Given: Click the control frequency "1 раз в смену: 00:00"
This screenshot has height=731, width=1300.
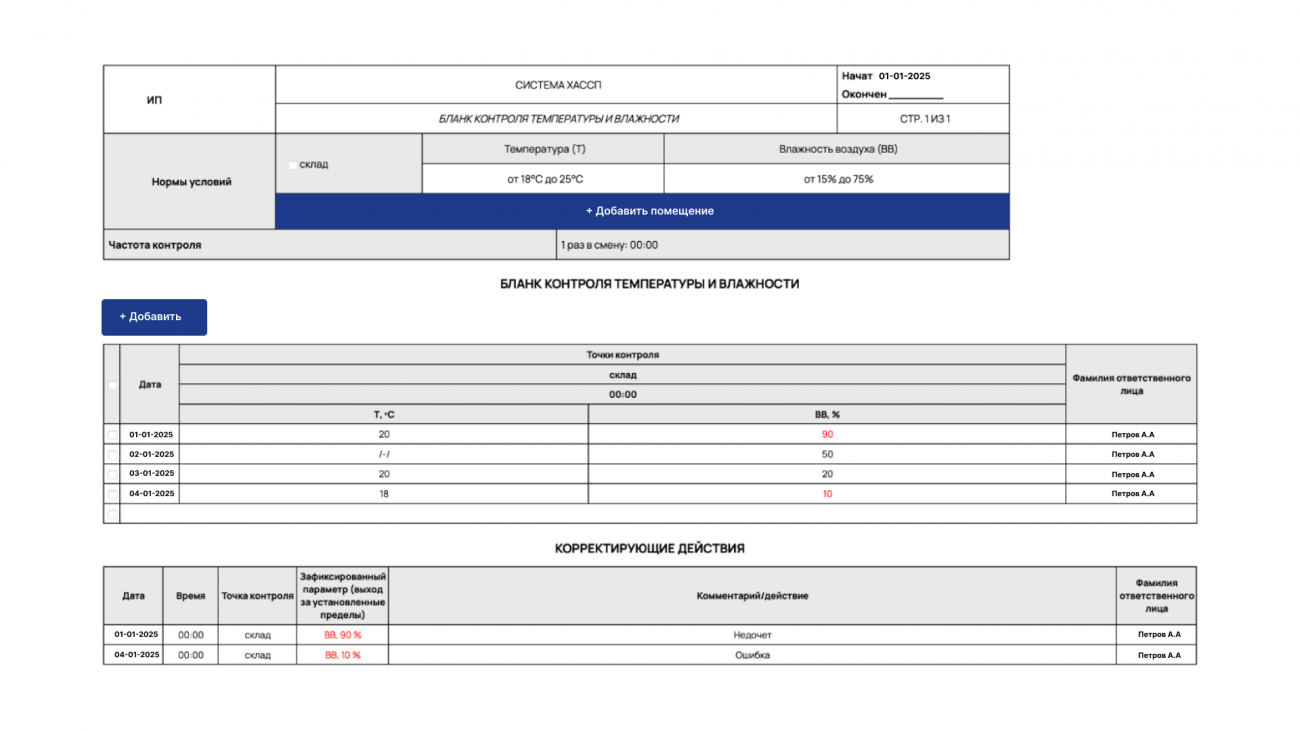Looking at the screenshot, I should coord(610,245).
